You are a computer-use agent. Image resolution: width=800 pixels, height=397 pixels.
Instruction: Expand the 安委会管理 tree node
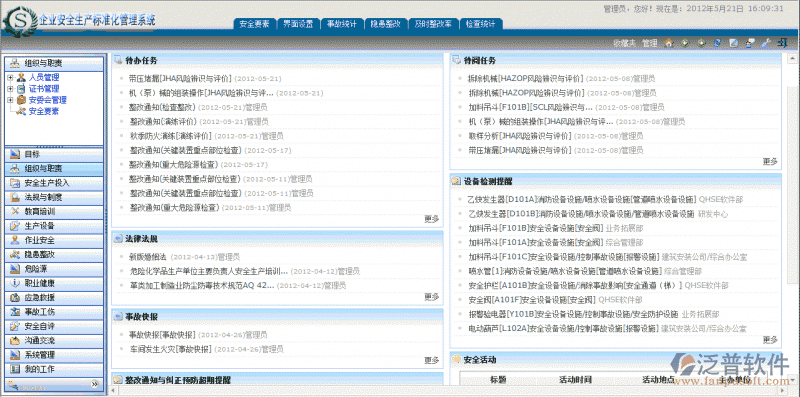[10, 100]
